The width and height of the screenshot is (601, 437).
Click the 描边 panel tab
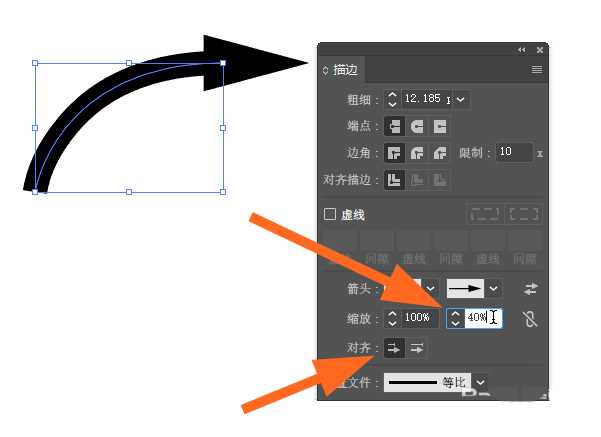pos(344,70)
